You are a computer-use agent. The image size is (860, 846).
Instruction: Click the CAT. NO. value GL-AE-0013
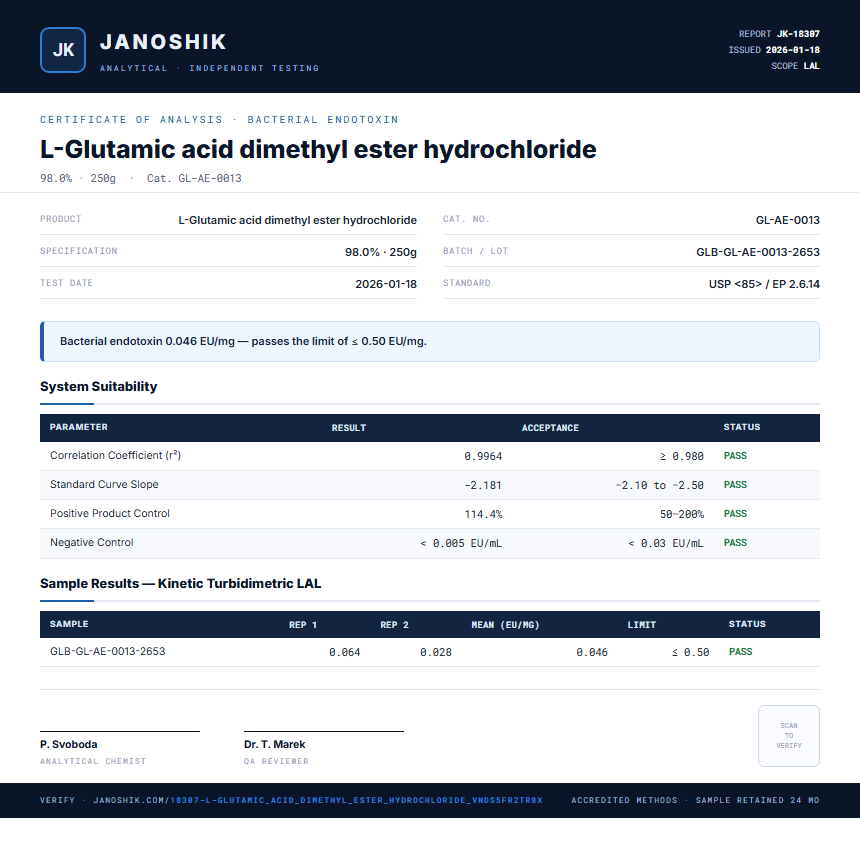pos(788,220)
